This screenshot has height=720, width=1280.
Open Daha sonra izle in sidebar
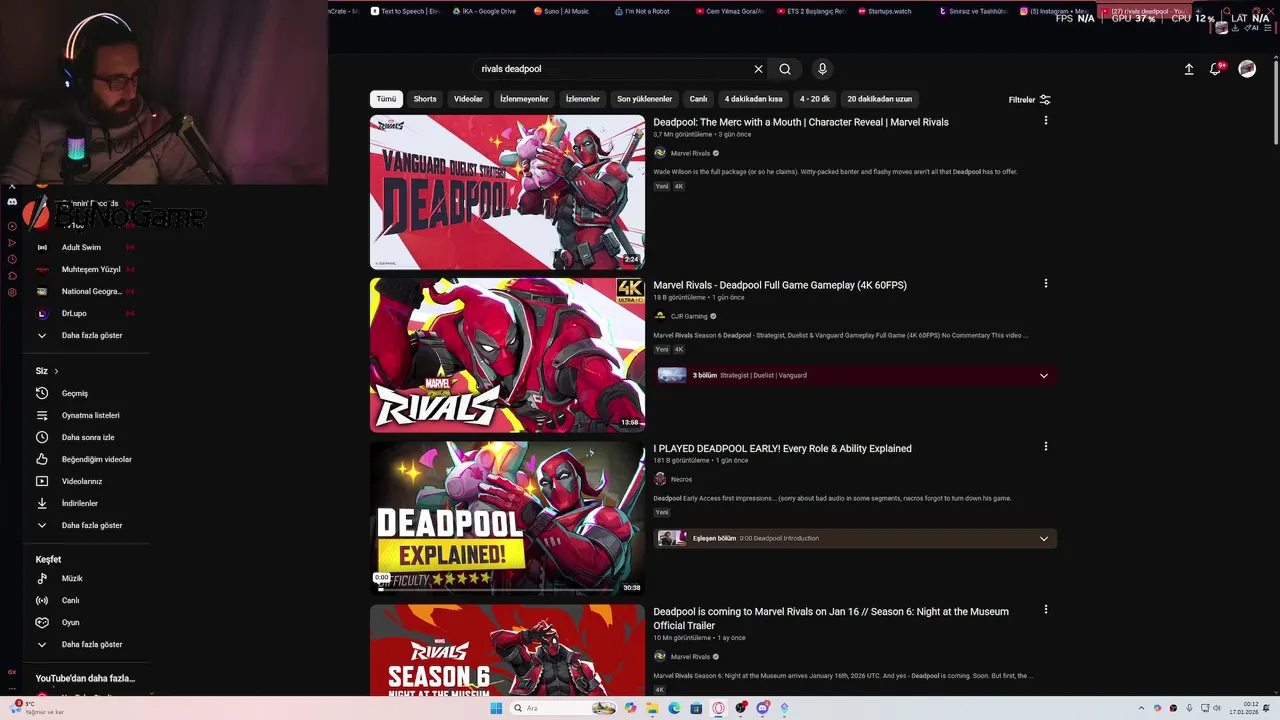coord(86,437)
